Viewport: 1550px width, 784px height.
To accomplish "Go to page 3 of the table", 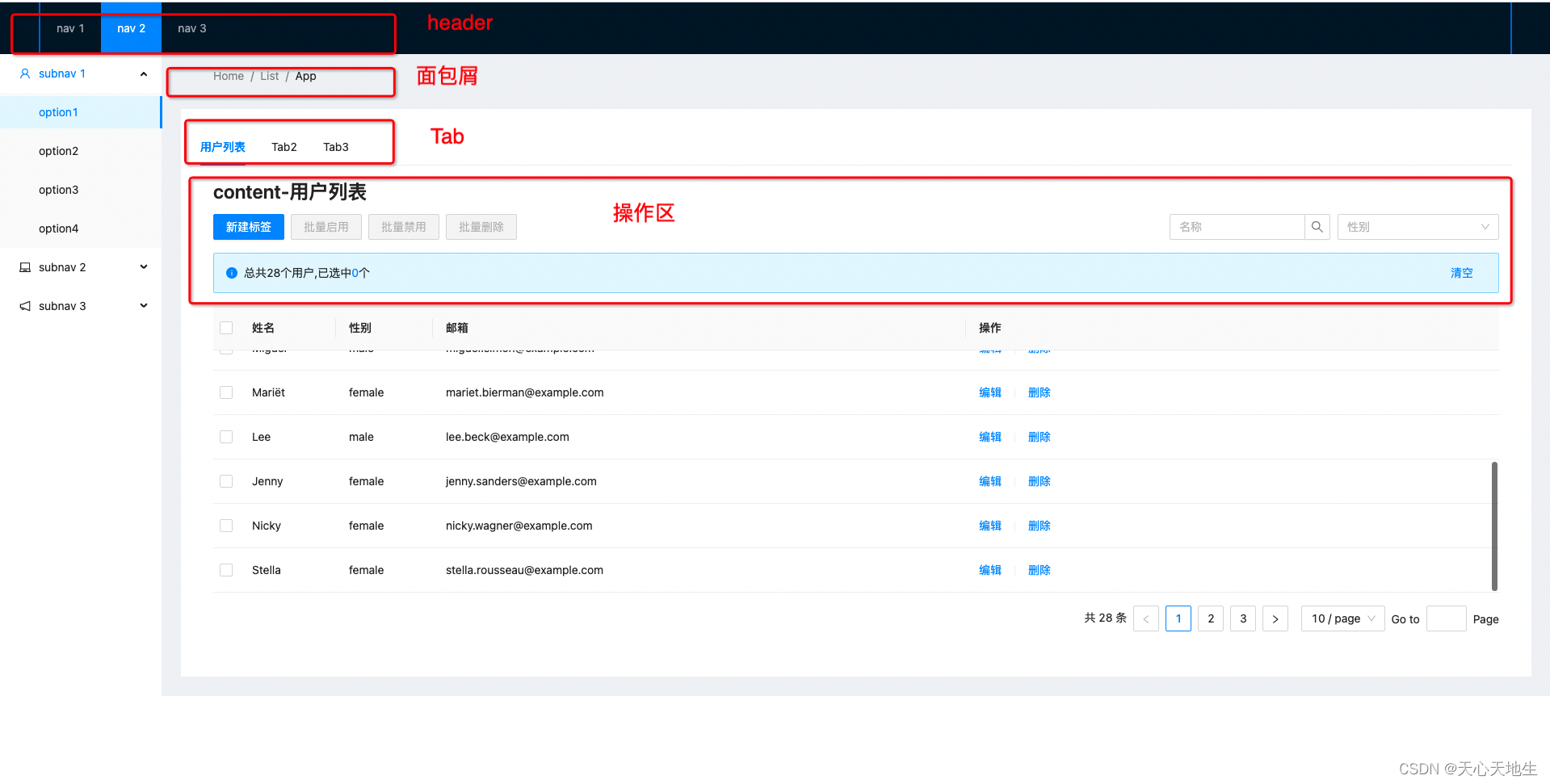I will click(x=1243, y=618).
